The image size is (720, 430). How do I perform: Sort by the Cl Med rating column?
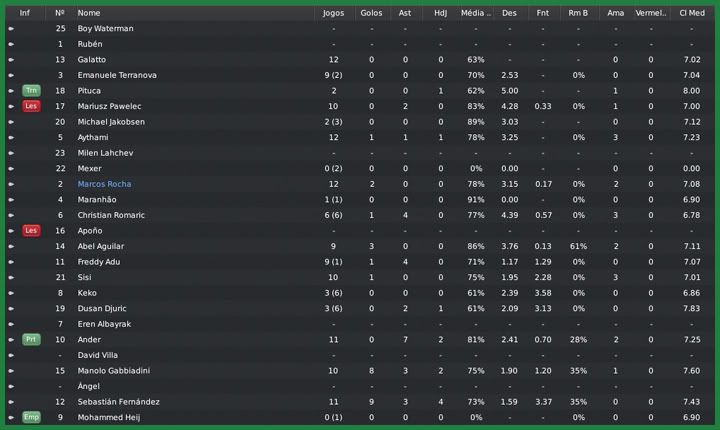691,13
